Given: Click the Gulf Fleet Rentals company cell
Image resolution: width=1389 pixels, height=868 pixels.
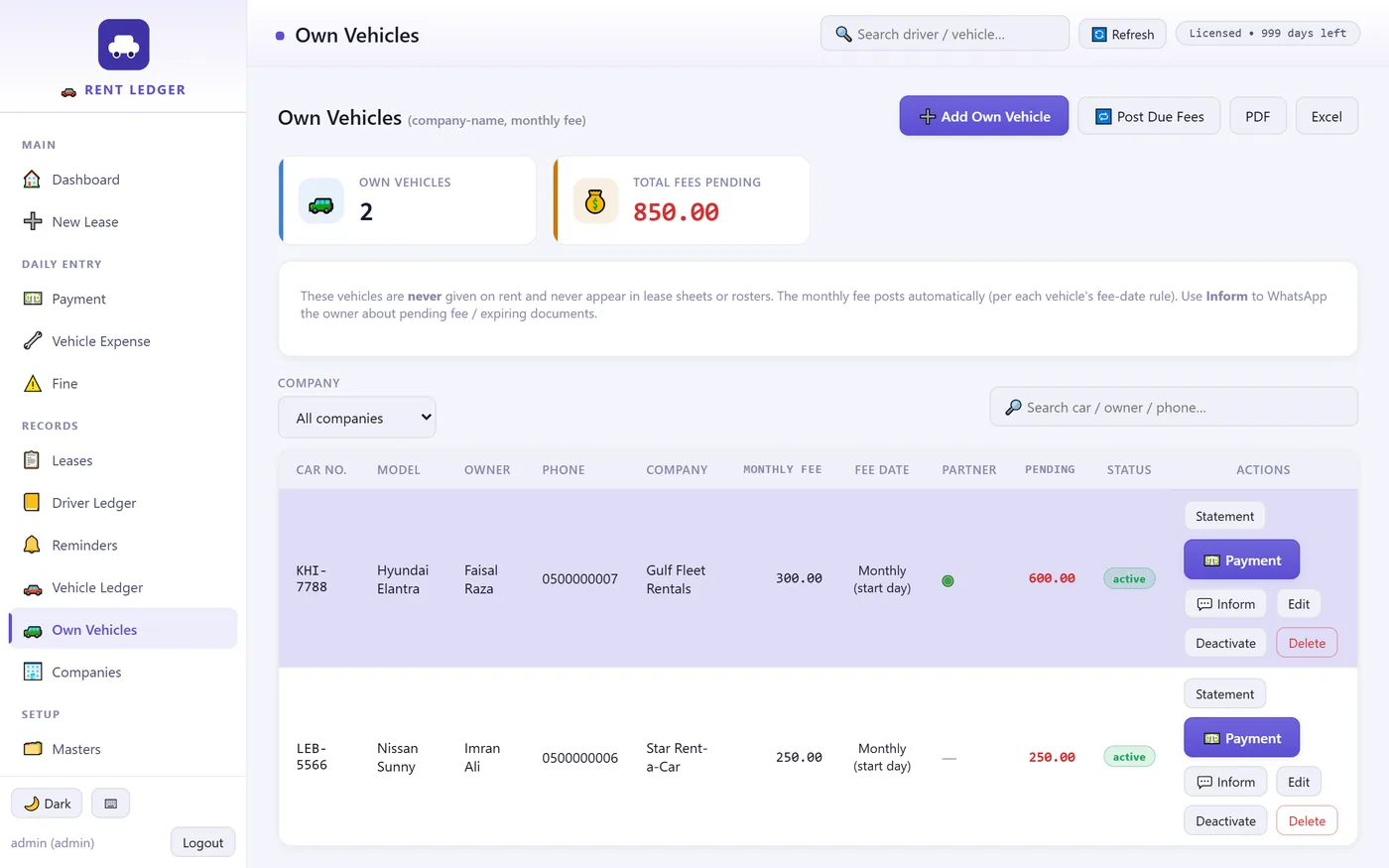Looking at the screenshot, I should tap(676, 579).
